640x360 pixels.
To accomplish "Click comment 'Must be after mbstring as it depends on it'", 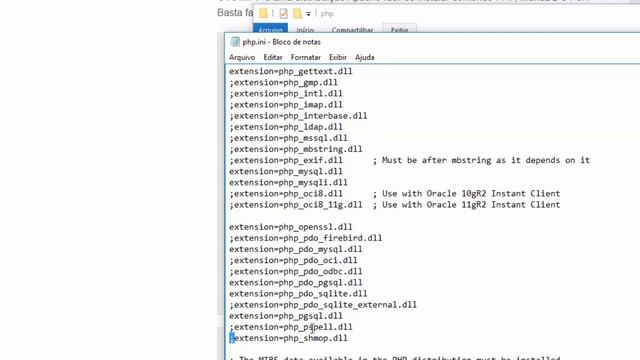I will click(486, 160).
